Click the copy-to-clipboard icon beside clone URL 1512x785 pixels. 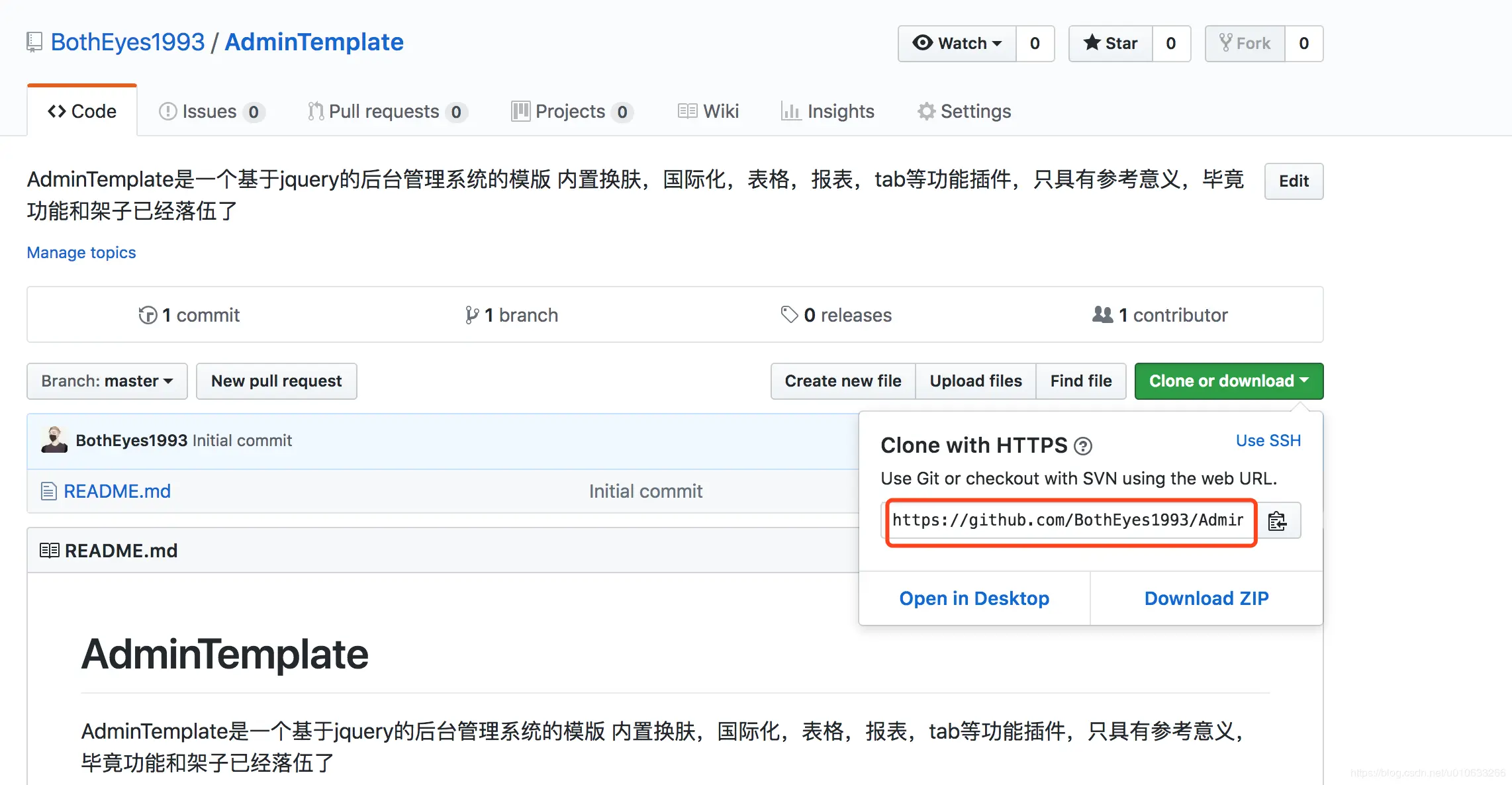pyautogui.click(x=1278, y=522)
